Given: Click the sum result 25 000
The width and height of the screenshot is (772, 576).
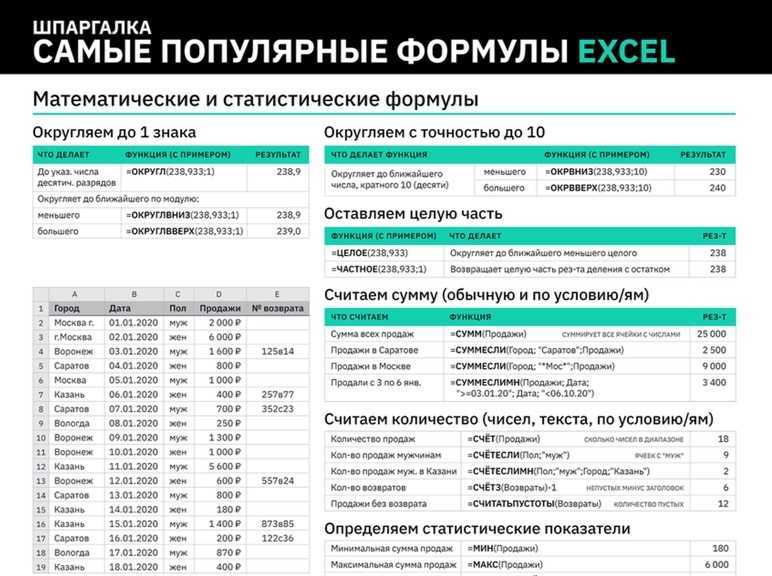Looking at the screenshot, I should 711,334.
